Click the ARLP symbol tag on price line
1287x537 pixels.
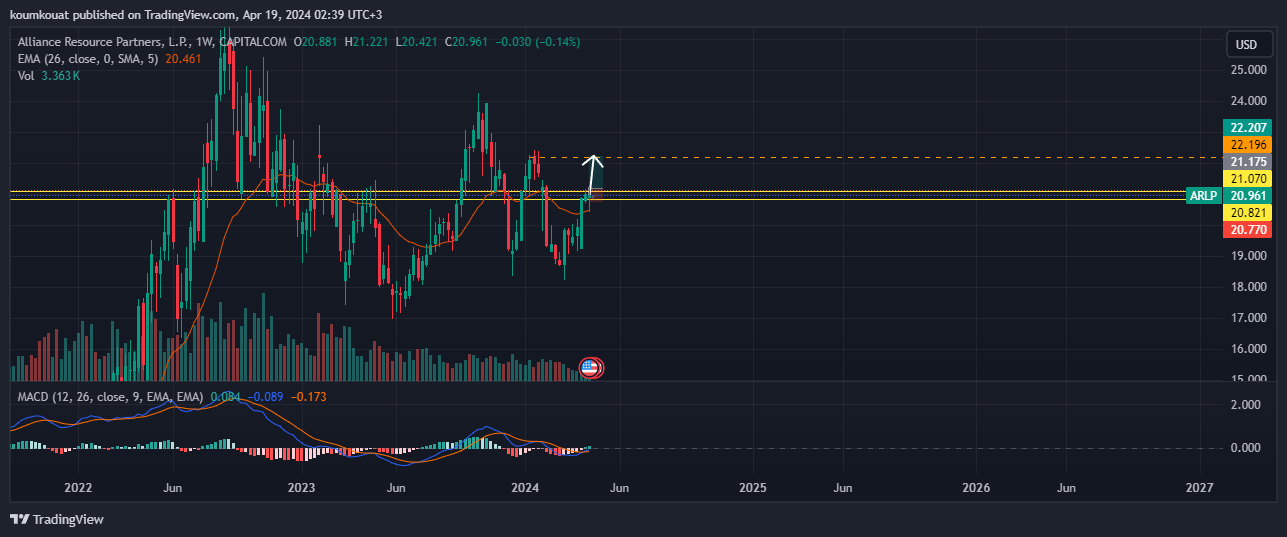1203,196
